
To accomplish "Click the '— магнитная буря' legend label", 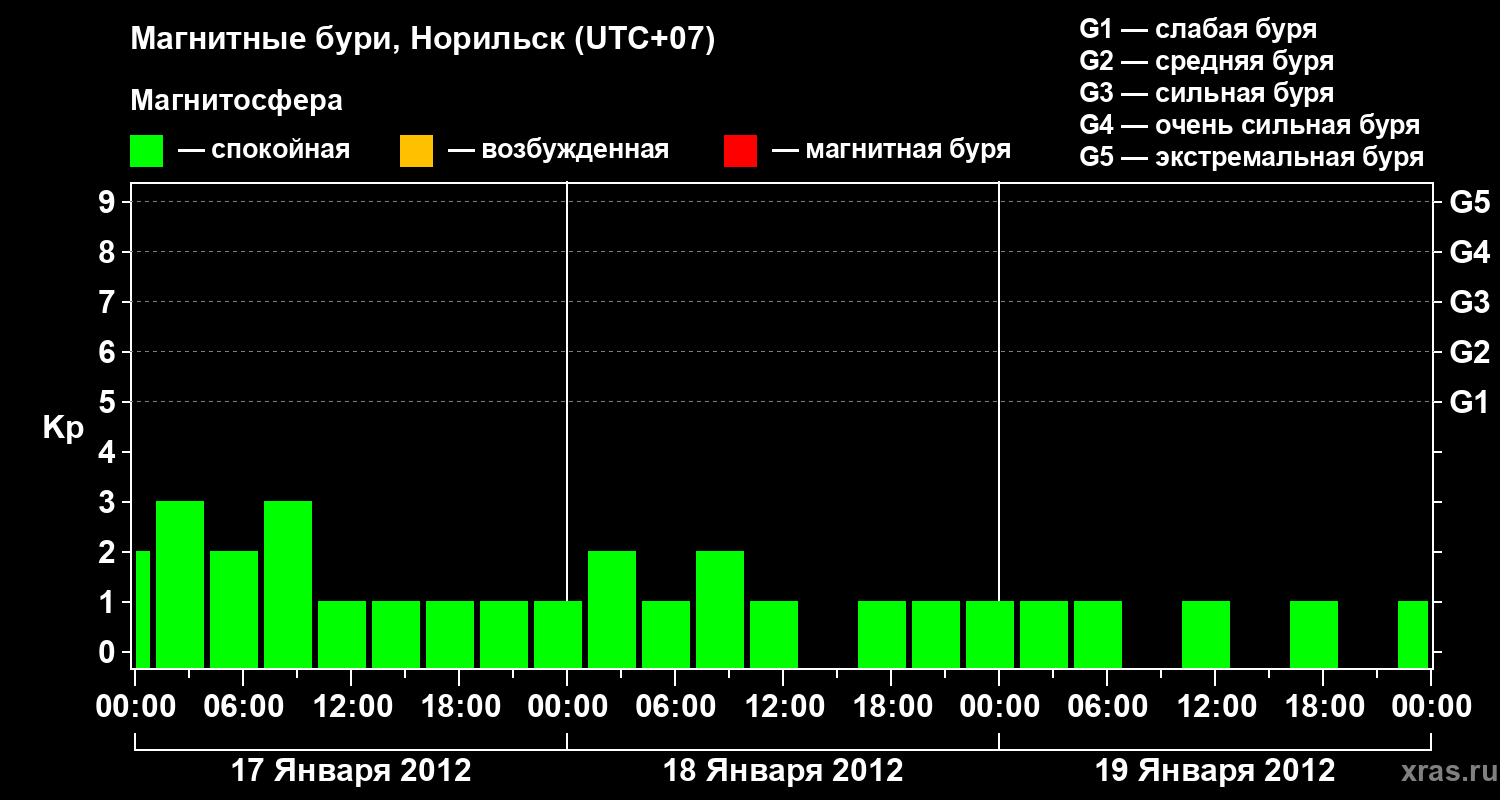I will (892, 150).
